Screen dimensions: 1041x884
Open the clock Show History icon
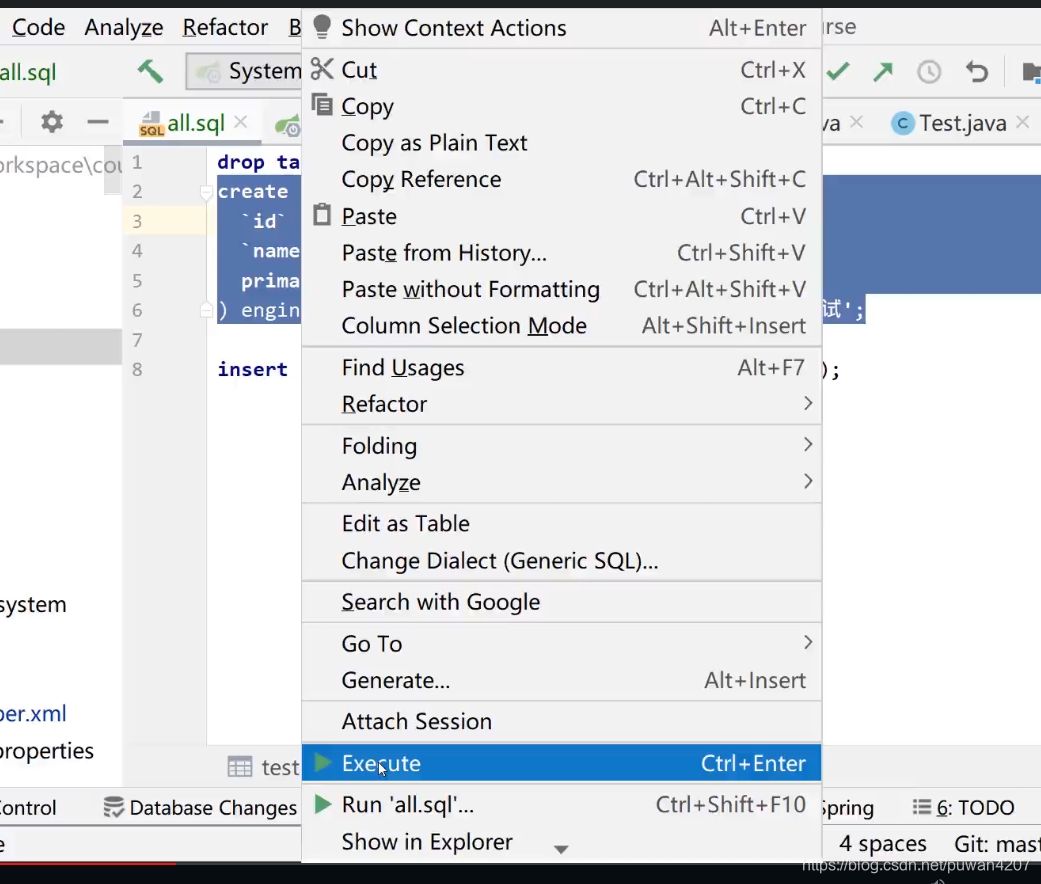pyautogui.click(x=929, y=71)
